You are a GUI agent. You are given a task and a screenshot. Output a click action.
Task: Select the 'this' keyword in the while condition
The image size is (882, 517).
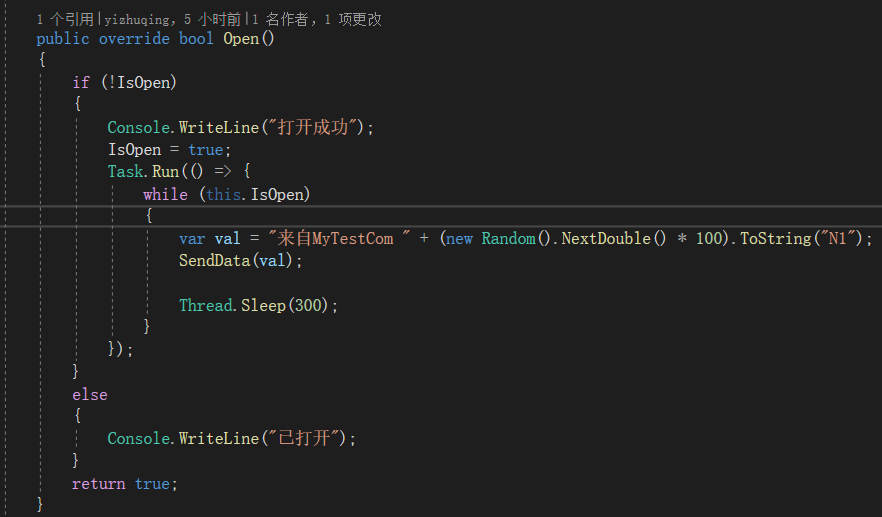click(x=223, y=195)
